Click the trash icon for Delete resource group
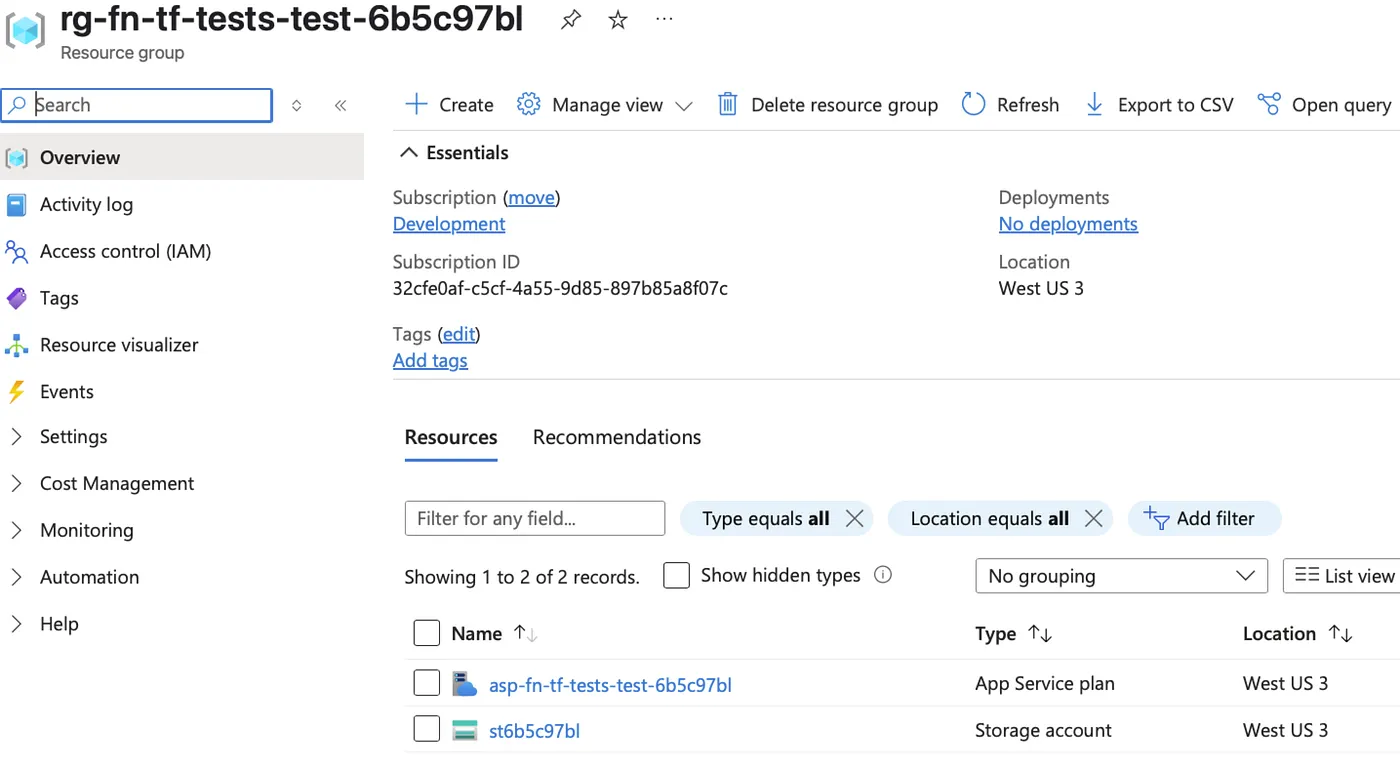This screenshot has height=776, width=1400. 728,104
